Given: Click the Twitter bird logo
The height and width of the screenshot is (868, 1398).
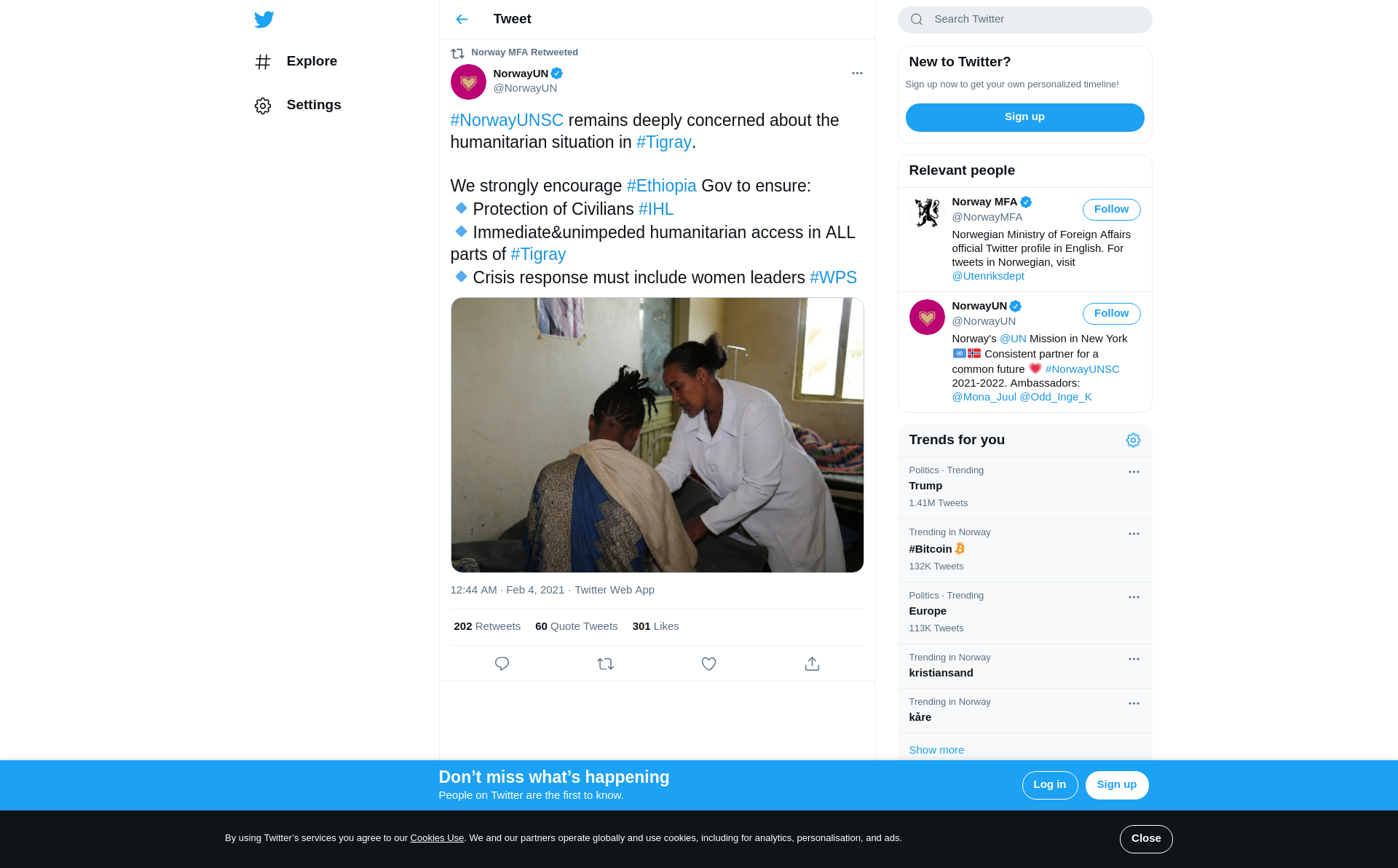Looking at the screenshot, I should coord(264,20).
